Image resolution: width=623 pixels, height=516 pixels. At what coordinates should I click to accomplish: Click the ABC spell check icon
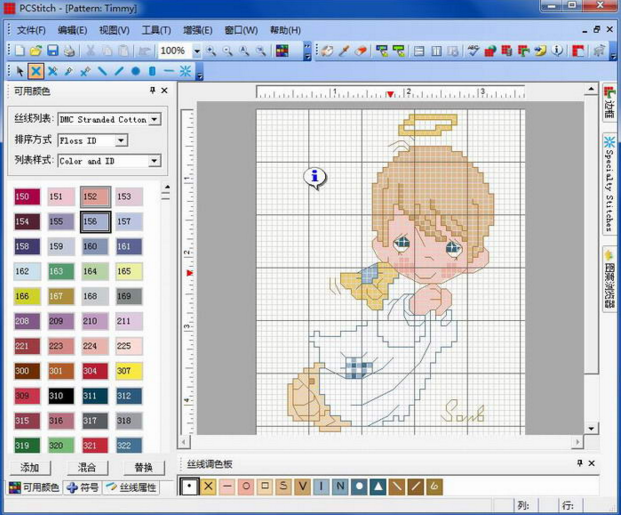[x=473, y=50]
